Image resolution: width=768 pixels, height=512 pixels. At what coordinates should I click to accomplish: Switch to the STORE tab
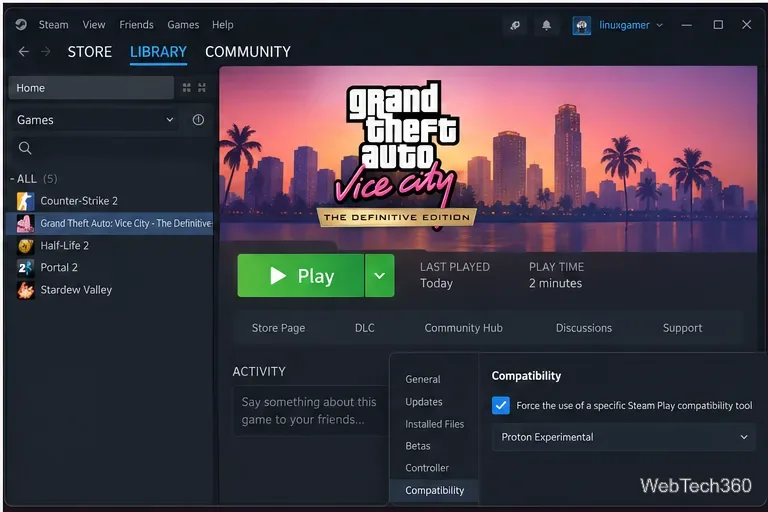click(x=90, y=52)
